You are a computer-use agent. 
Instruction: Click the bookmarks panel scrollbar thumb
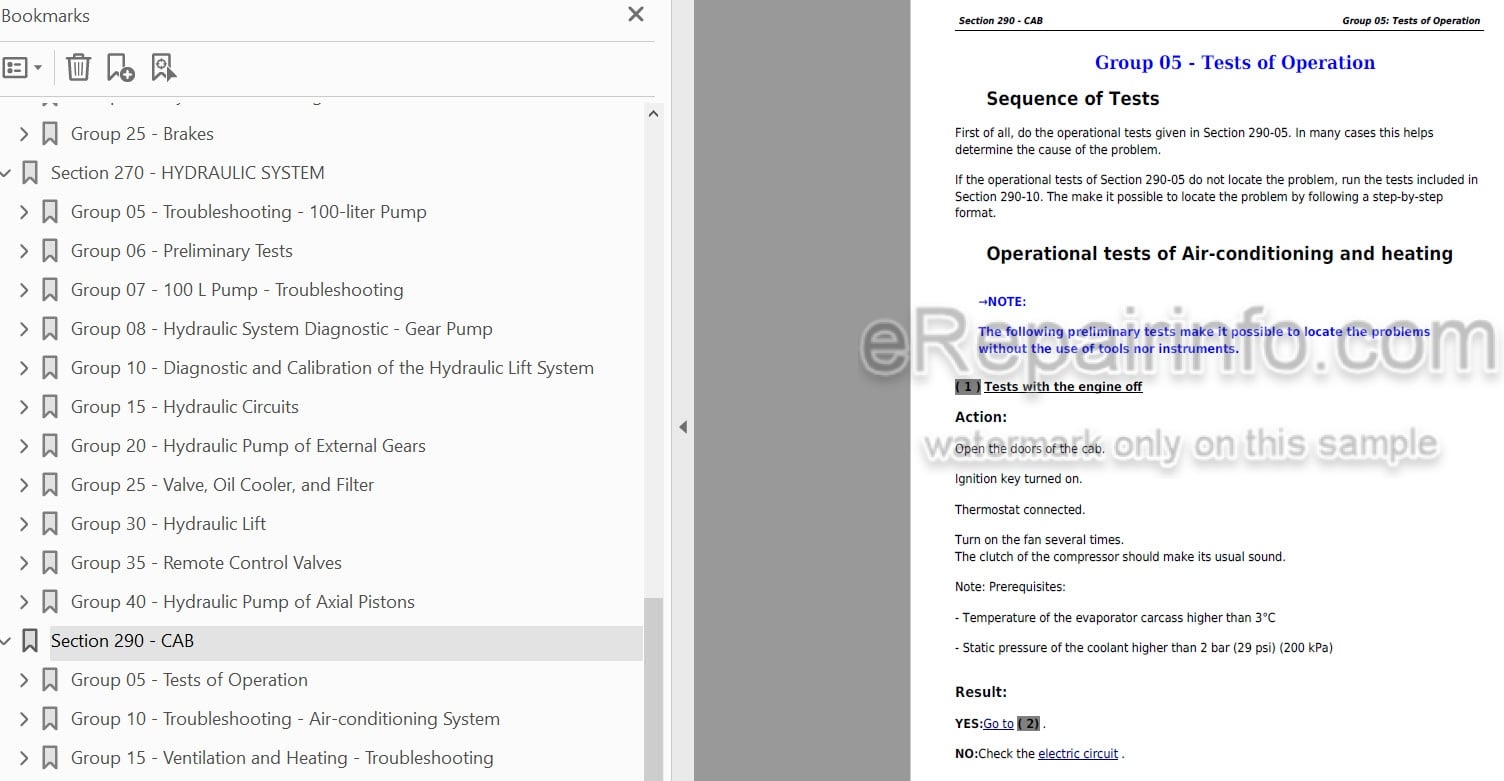(x=653, y=688)
